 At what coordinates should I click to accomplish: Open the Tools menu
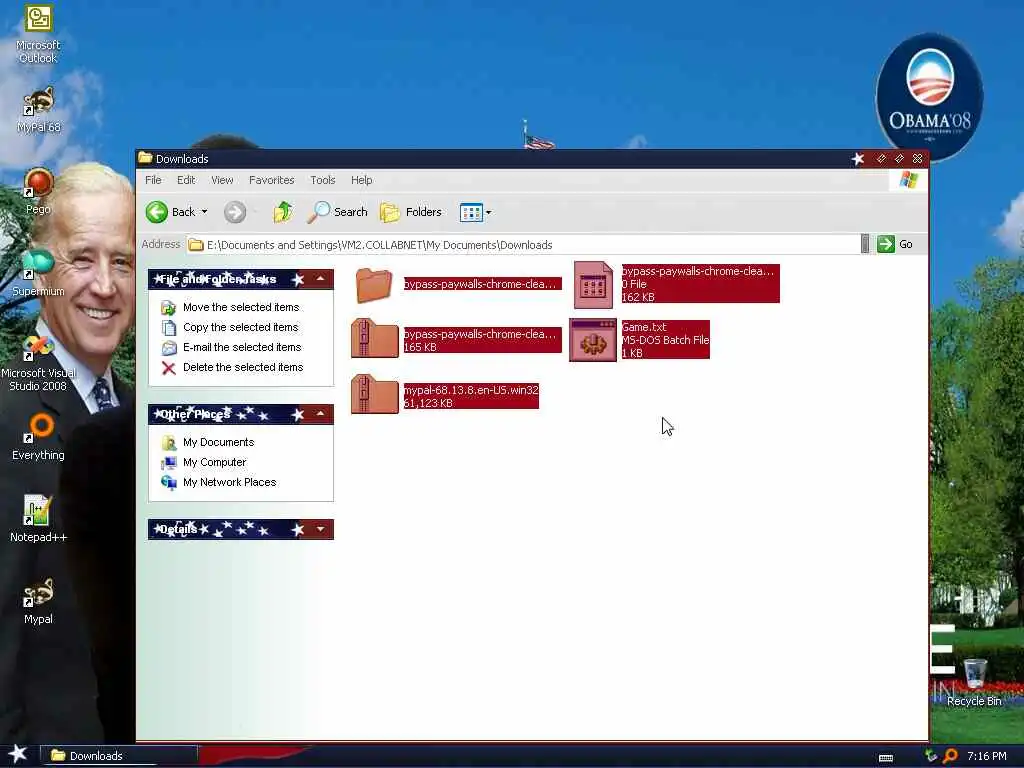click(323, 180)
